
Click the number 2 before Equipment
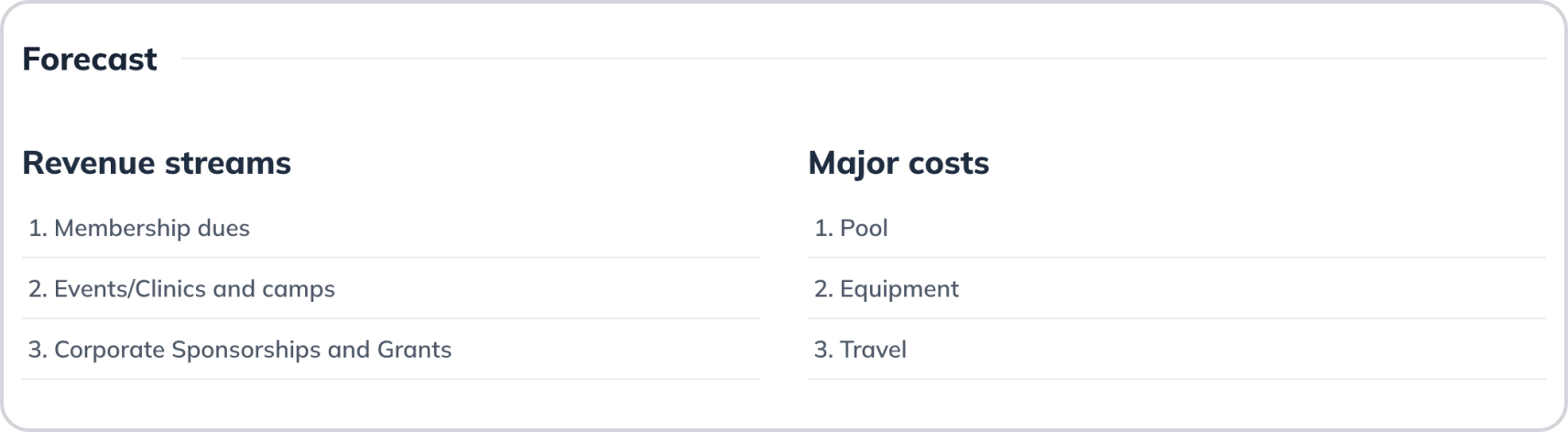(822, 289)
